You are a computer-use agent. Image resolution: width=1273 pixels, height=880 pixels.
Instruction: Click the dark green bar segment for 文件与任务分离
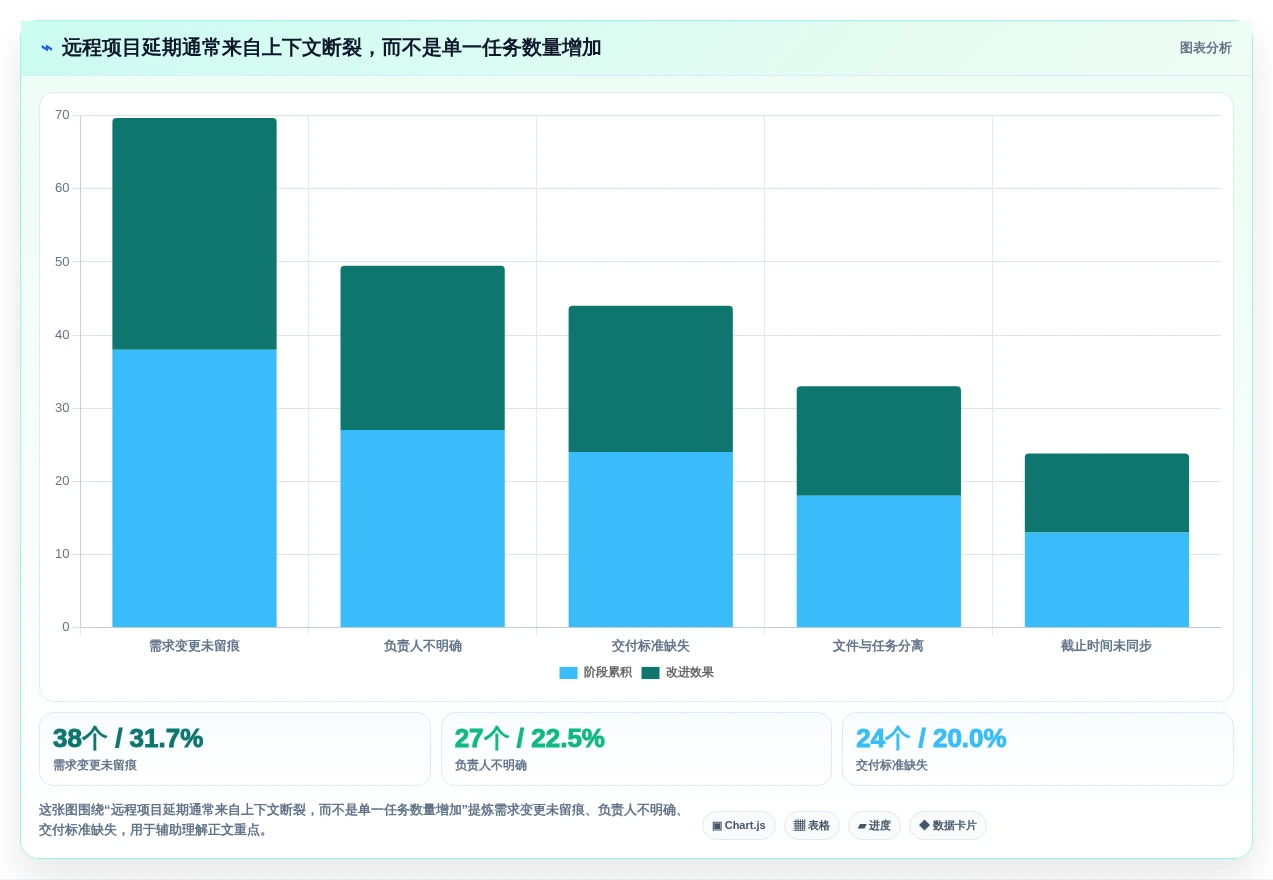tap(879, 441)
